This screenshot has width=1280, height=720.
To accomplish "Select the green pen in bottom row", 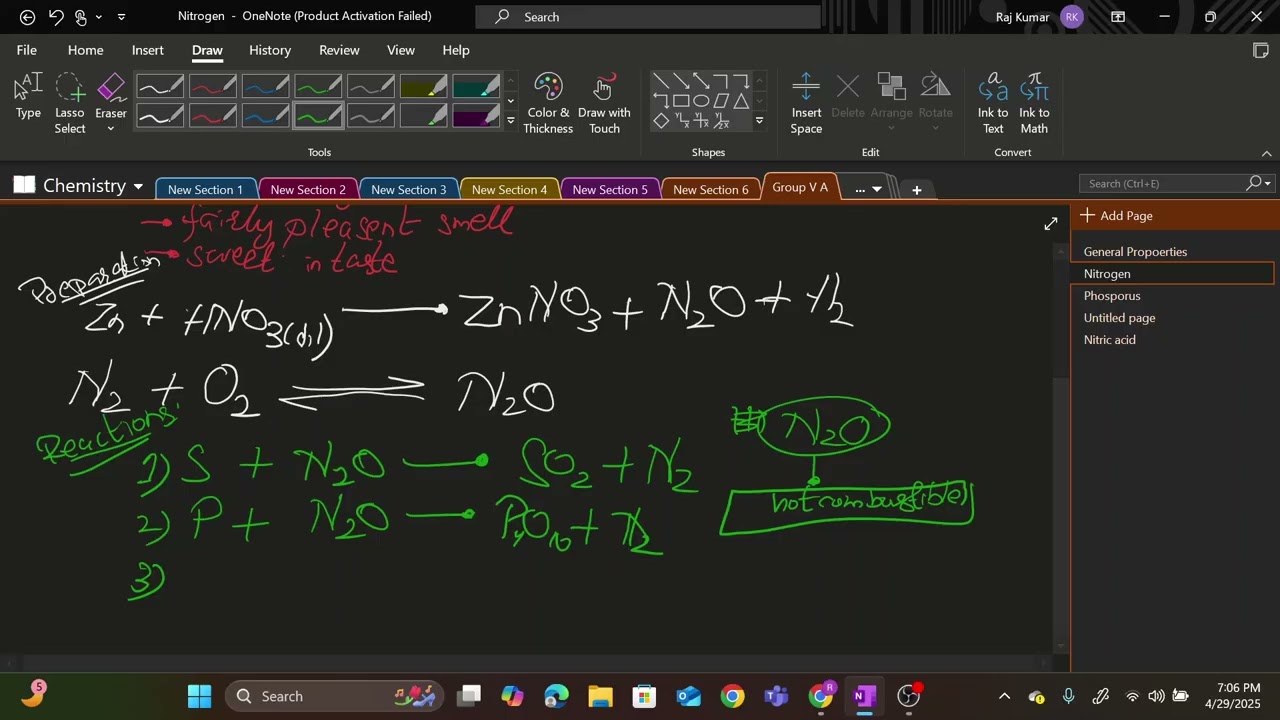I will [318, 117].
